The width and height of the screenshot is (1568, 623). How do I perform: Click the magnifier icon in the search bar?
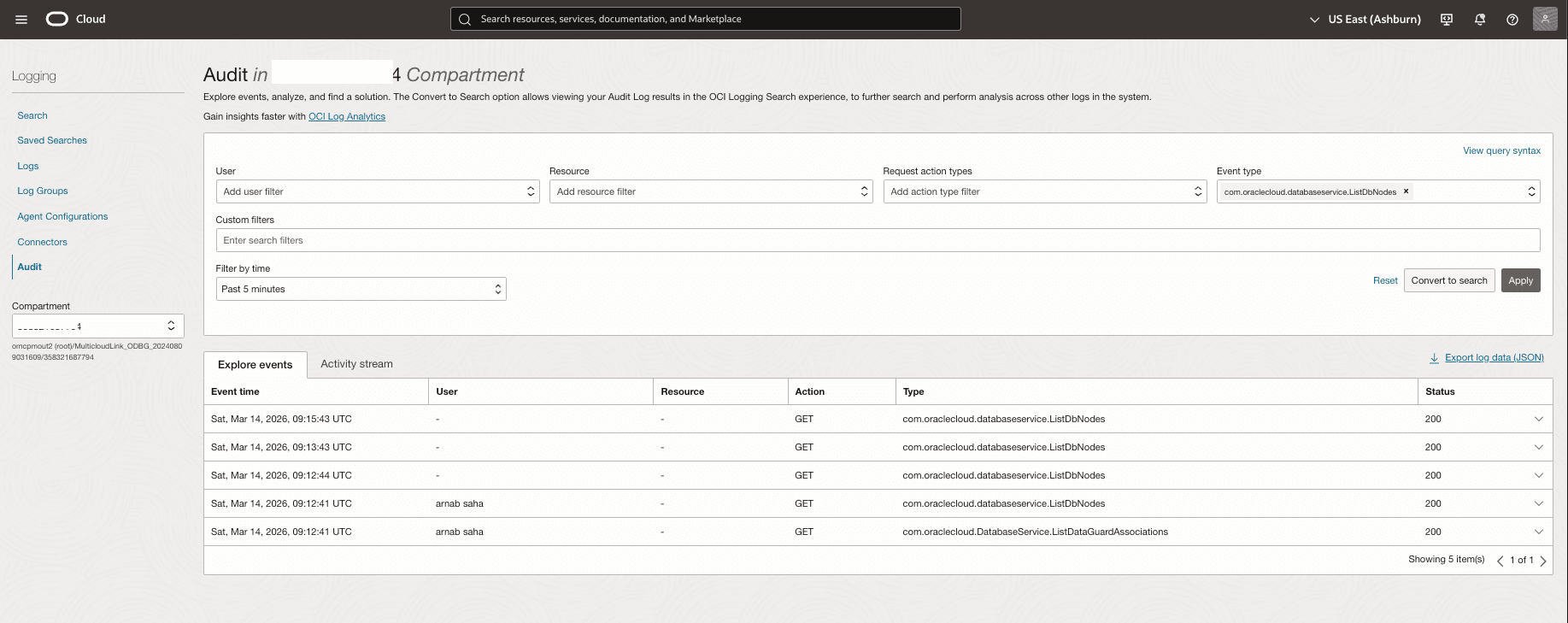click(465, 19)
